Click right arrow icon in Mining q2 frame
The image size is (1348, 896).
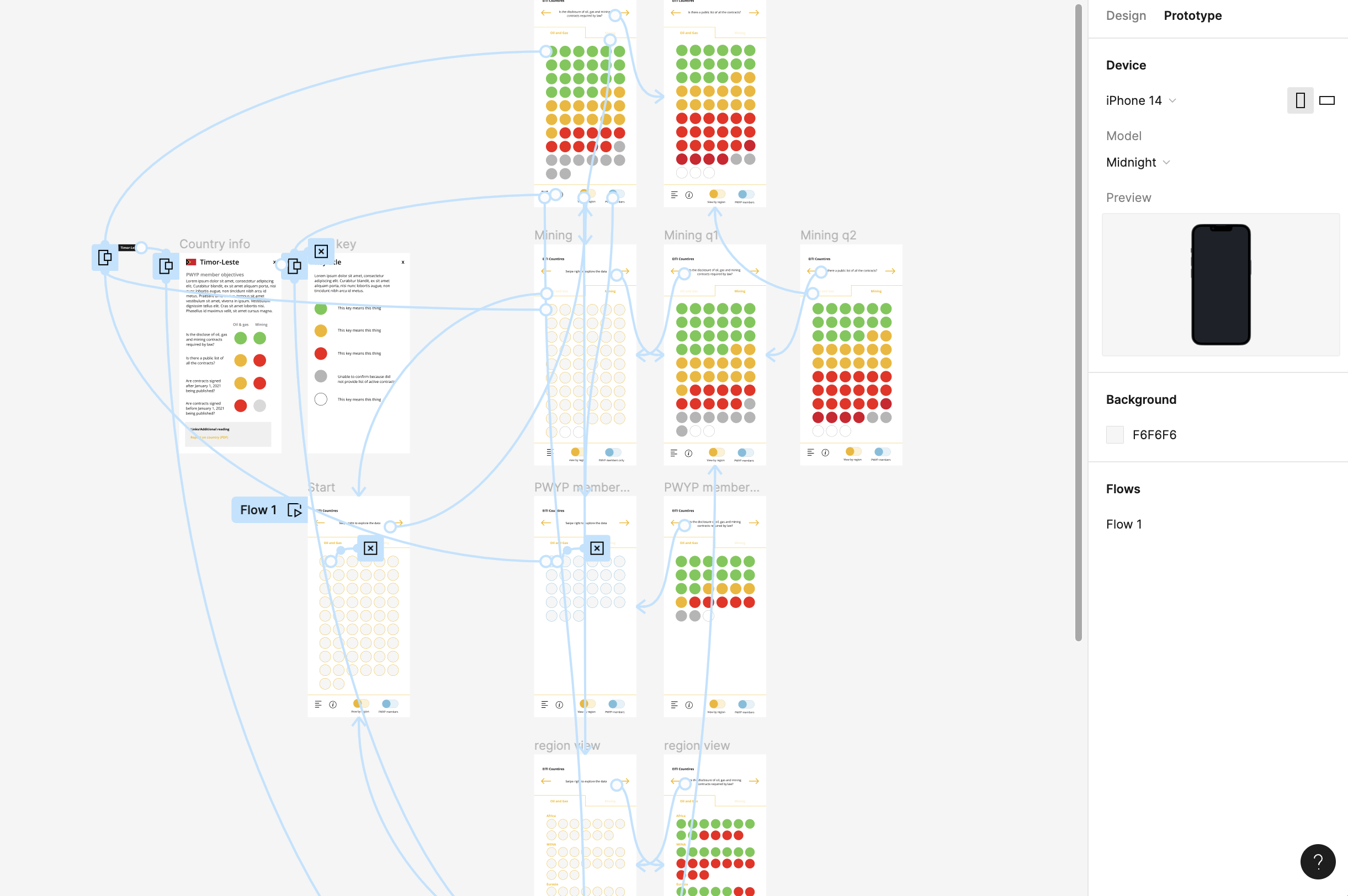890,271
